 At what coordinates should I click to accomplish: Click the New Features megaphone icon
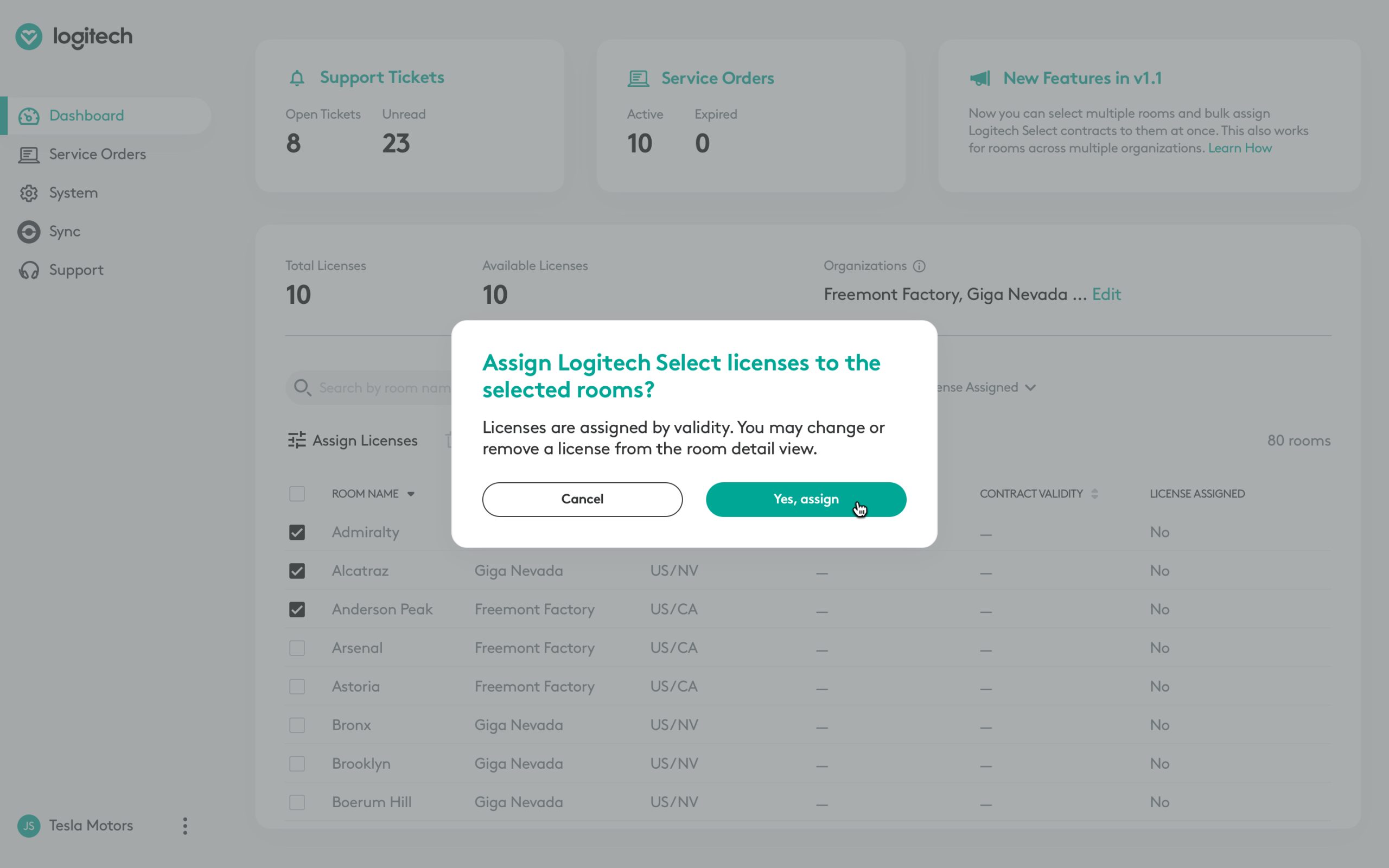[x=980, y=78]
